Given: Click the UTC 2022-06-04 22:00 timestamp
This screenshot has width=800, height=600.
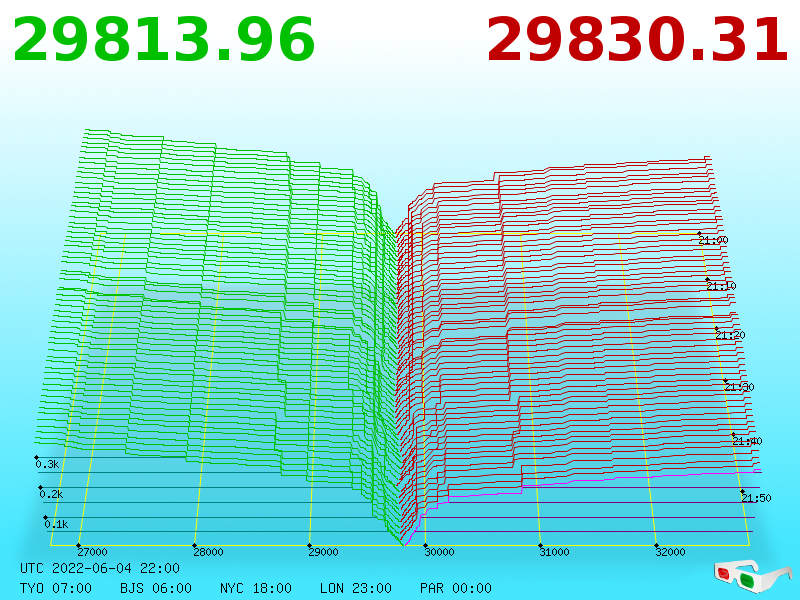Looking at the screenshot, I should coord(100,568).
